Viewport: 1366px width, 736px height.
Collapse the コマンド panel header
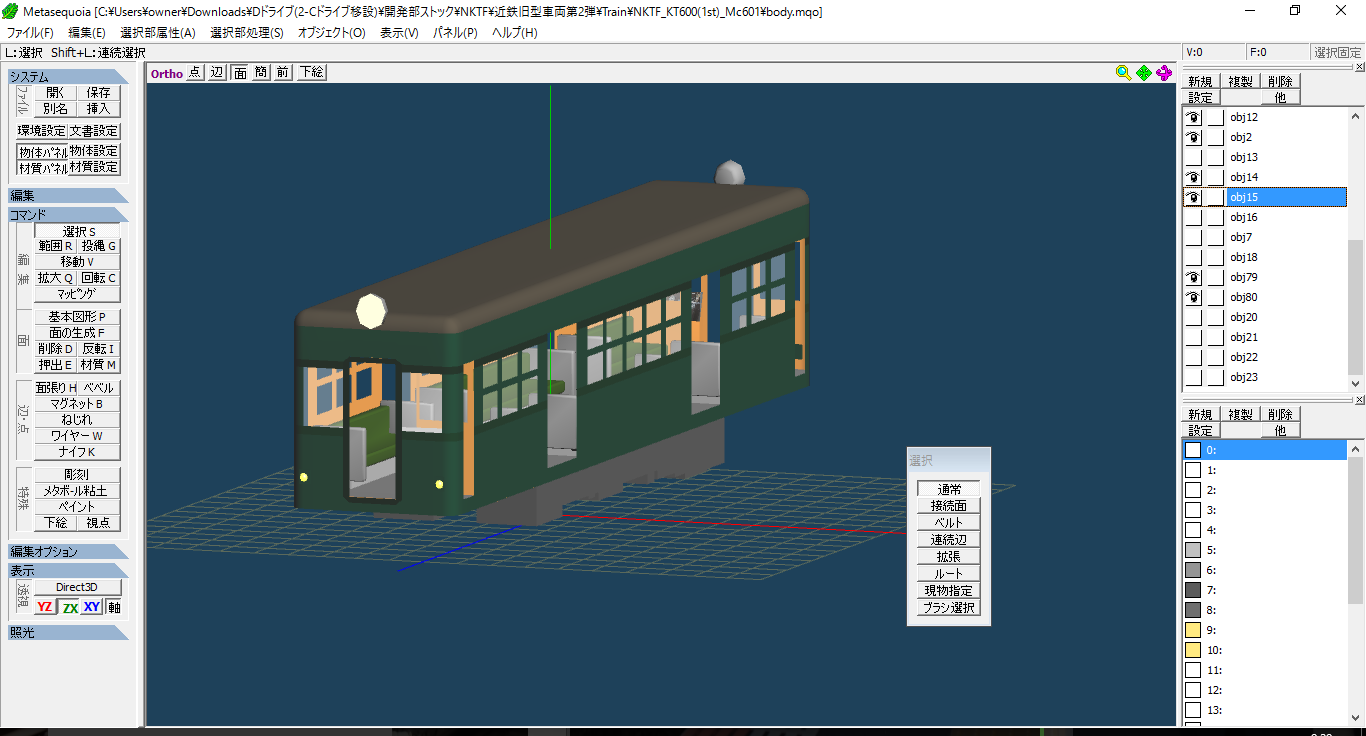[68, 215]
